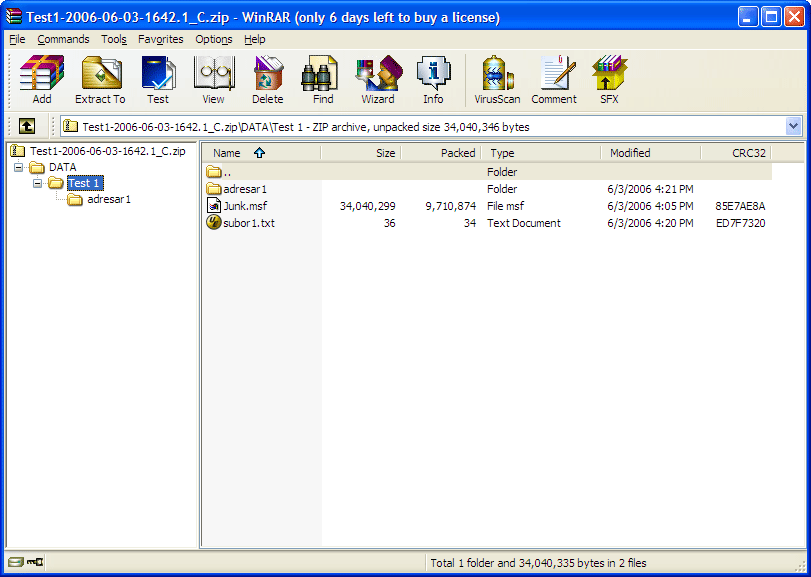Click the disk icon in status bar
The image size is (811, 577).
16,562
